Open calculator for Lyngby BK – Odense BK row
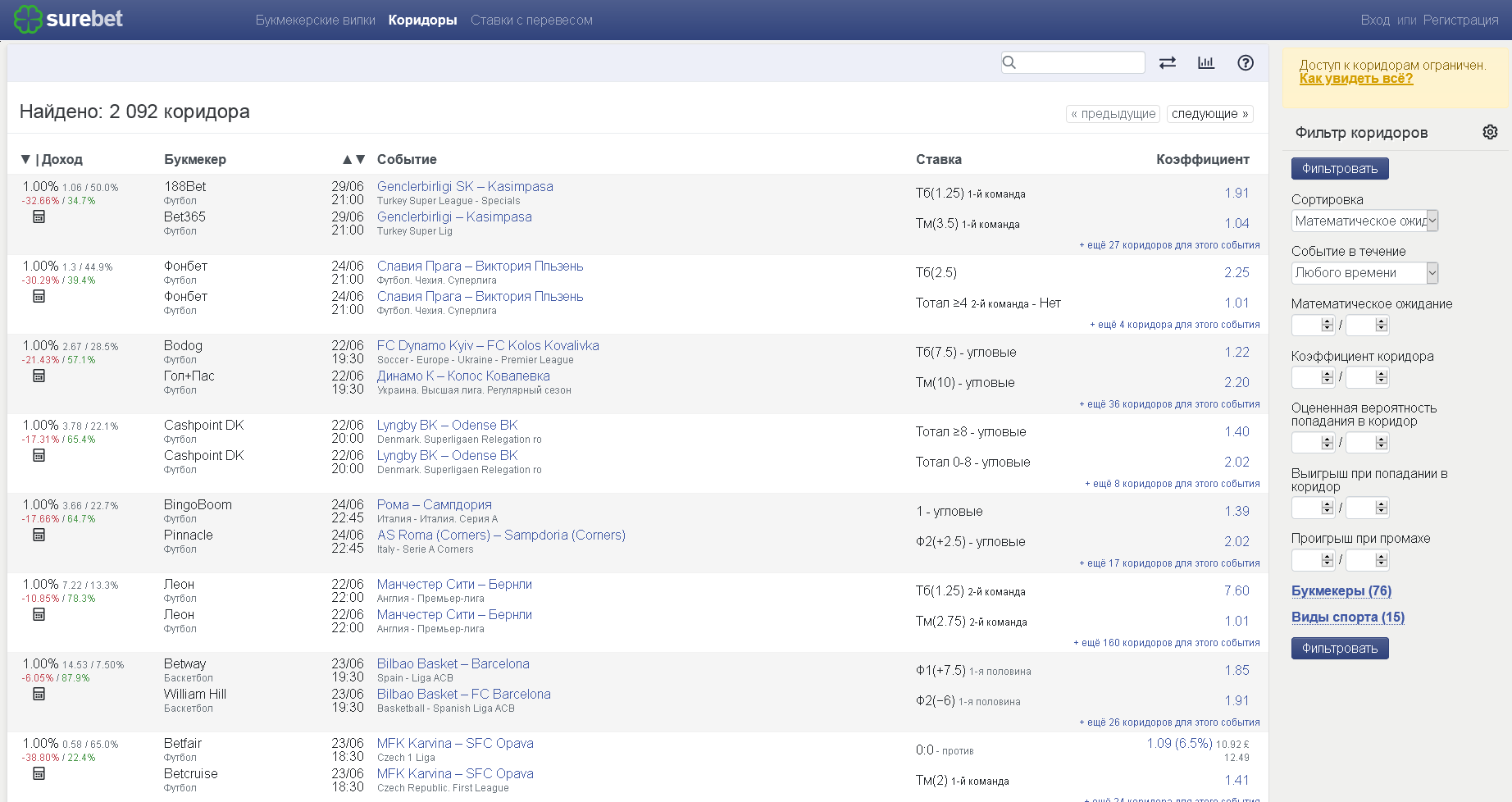The height and width of the screenshot is (802, 1512). (x=39, y=455)
